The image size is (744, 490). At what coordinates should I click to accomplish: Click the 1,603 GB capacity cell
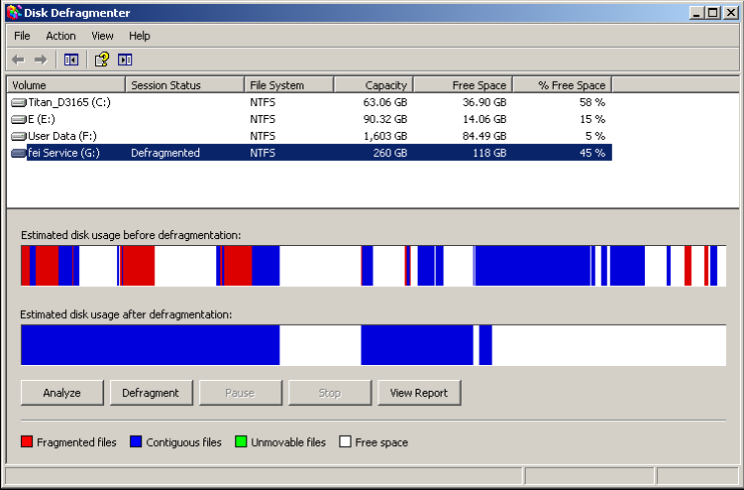click(385, 137)
